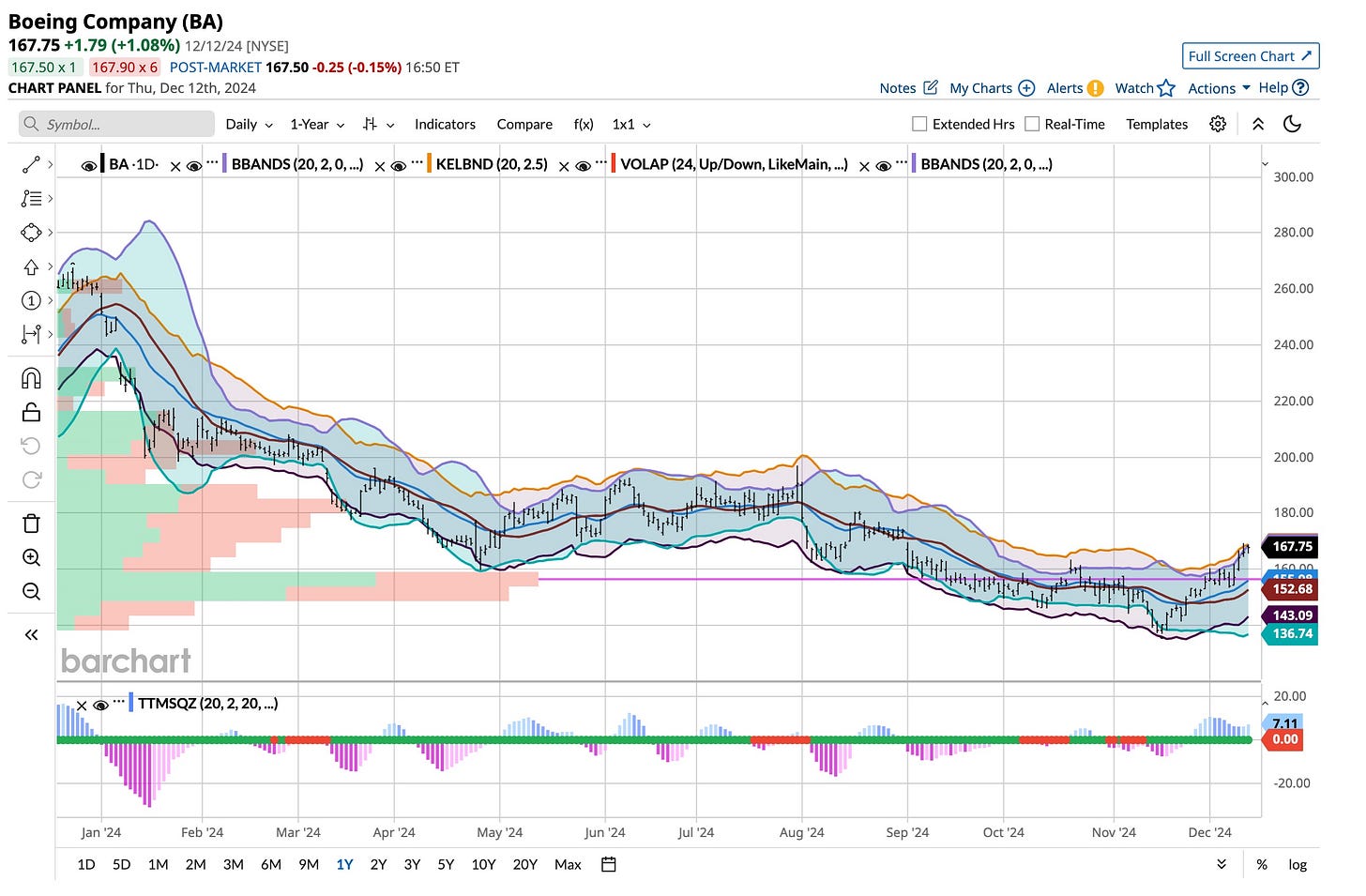Click the orange KELBND color swatch
The height and width of the screenshot is (896, 1366).
point(429,163)
